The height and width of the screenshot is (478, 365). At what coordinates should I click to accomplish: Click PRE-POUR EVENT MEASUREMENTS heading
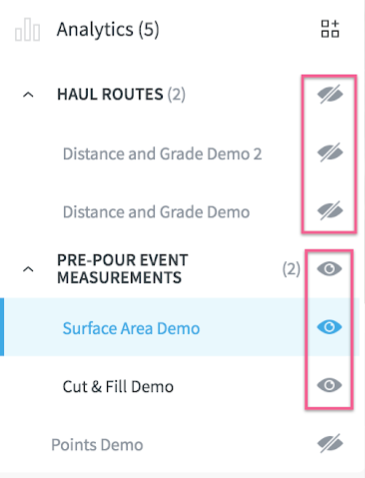[x=123, y=269]
